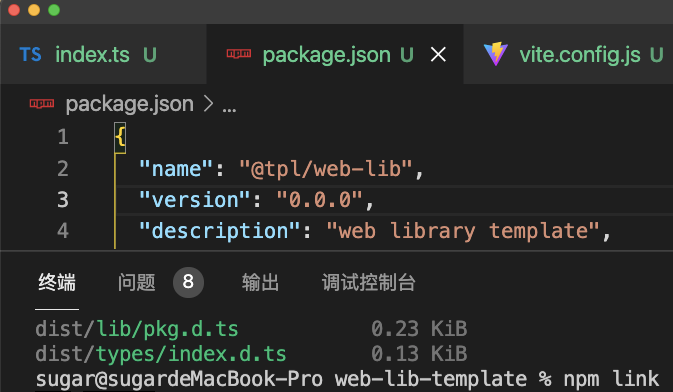Select package.json in the breadcrumb path

tap(130, 104)
